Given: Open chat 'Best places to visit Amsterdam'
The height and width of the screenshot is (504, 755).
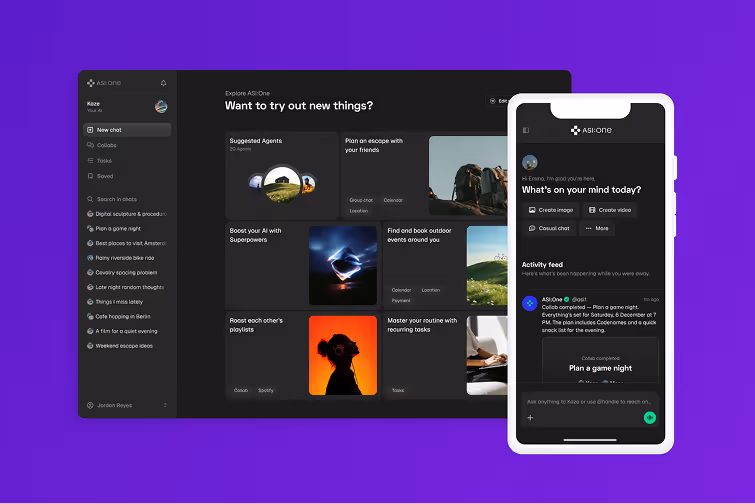Looking at the screenshot, I should (x=127, y=243).
